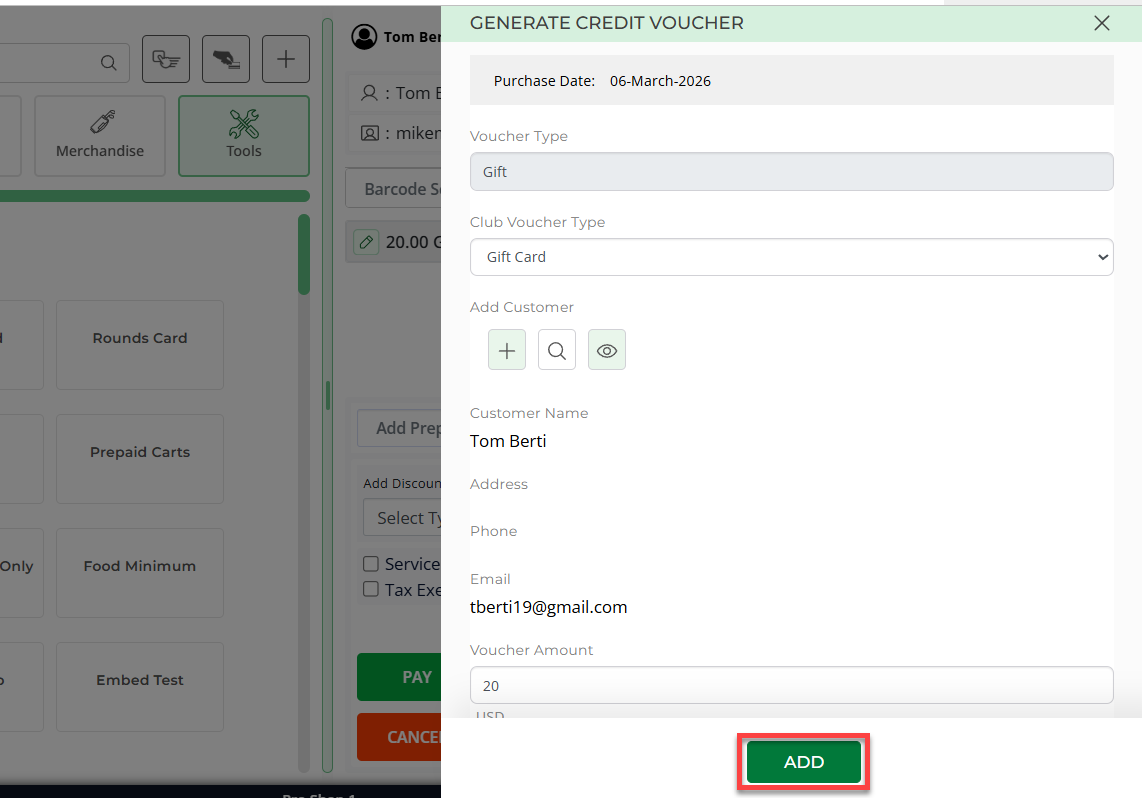Toggle the Tax Exempt checkbox
Image resolution: width=1142 pixels, height=798 pixels.
click(x=371, y=590)
